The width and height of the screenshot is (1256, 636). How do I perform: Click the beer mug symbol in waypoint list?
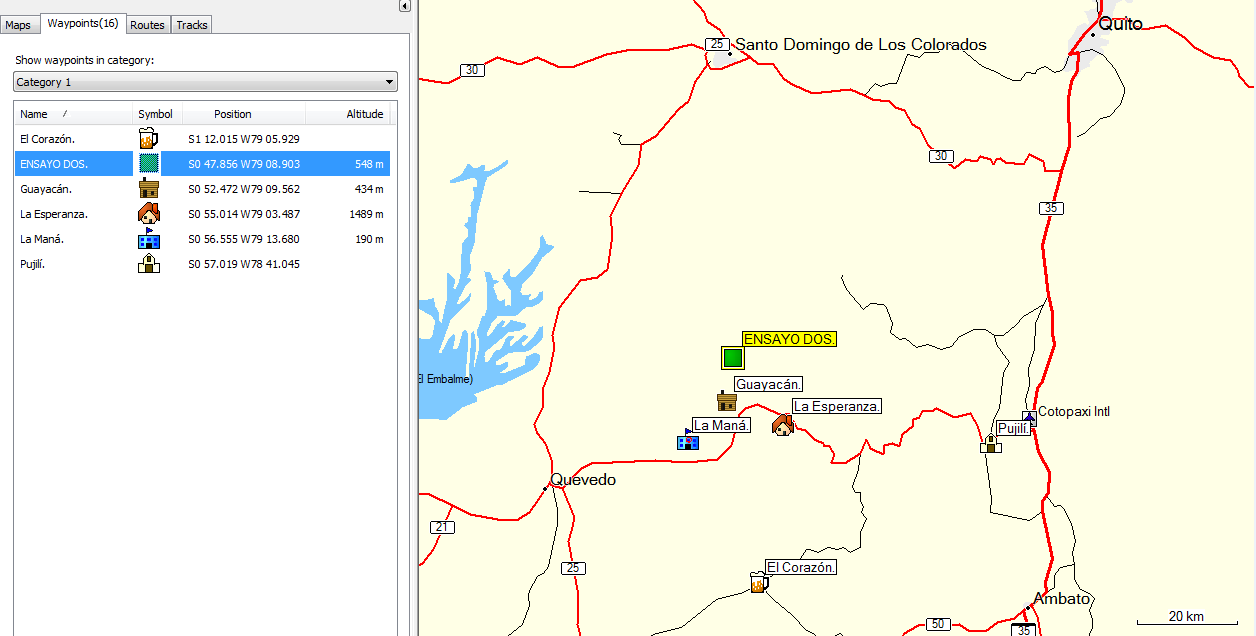148,139
